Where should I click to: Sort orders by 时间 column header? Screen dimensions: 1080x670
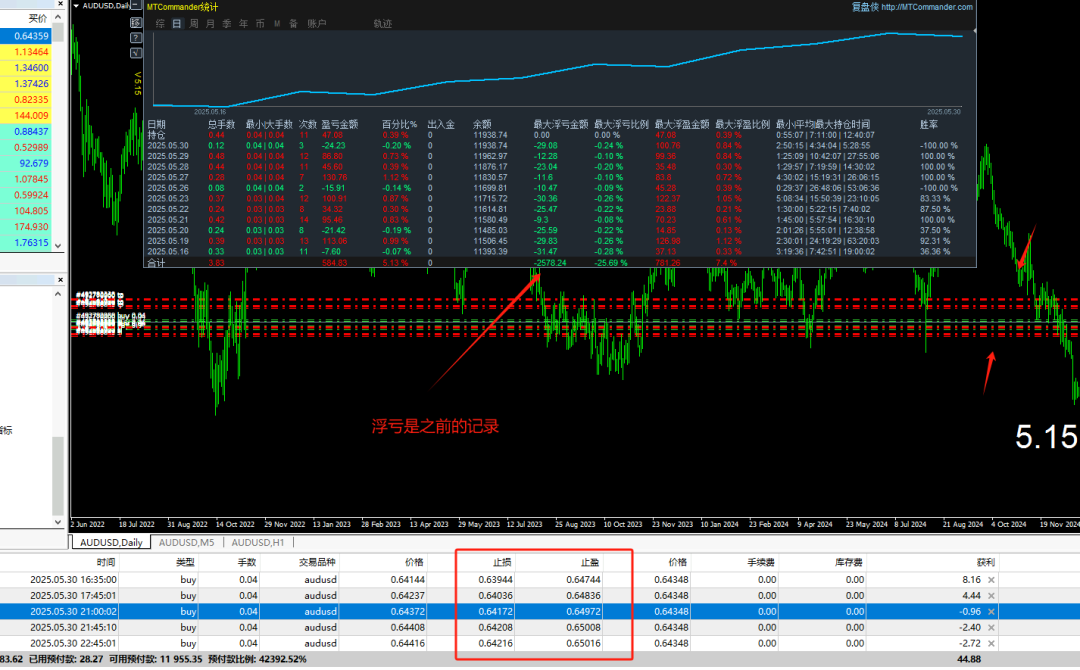tap(105, 563)
